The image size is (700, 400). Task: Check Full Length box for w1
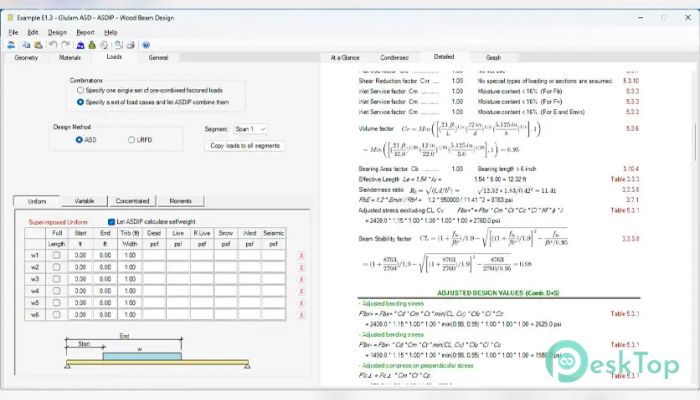[x=56, y=255]
